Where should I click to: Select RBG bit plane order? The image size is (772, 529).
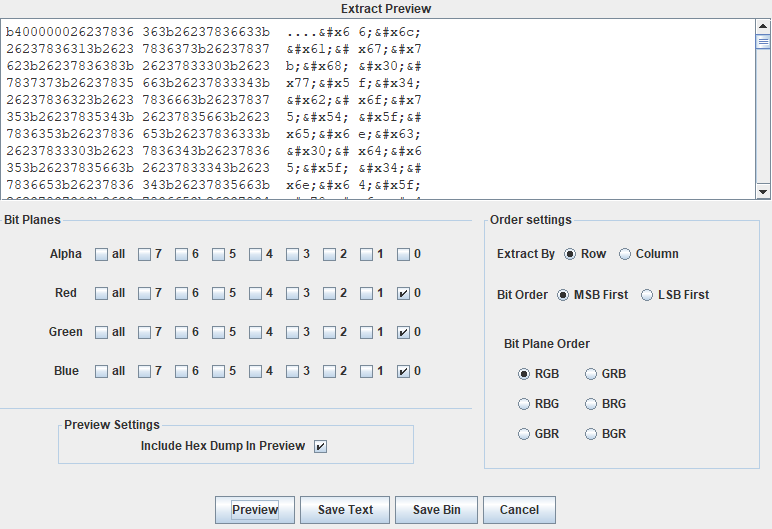[524, 404]
